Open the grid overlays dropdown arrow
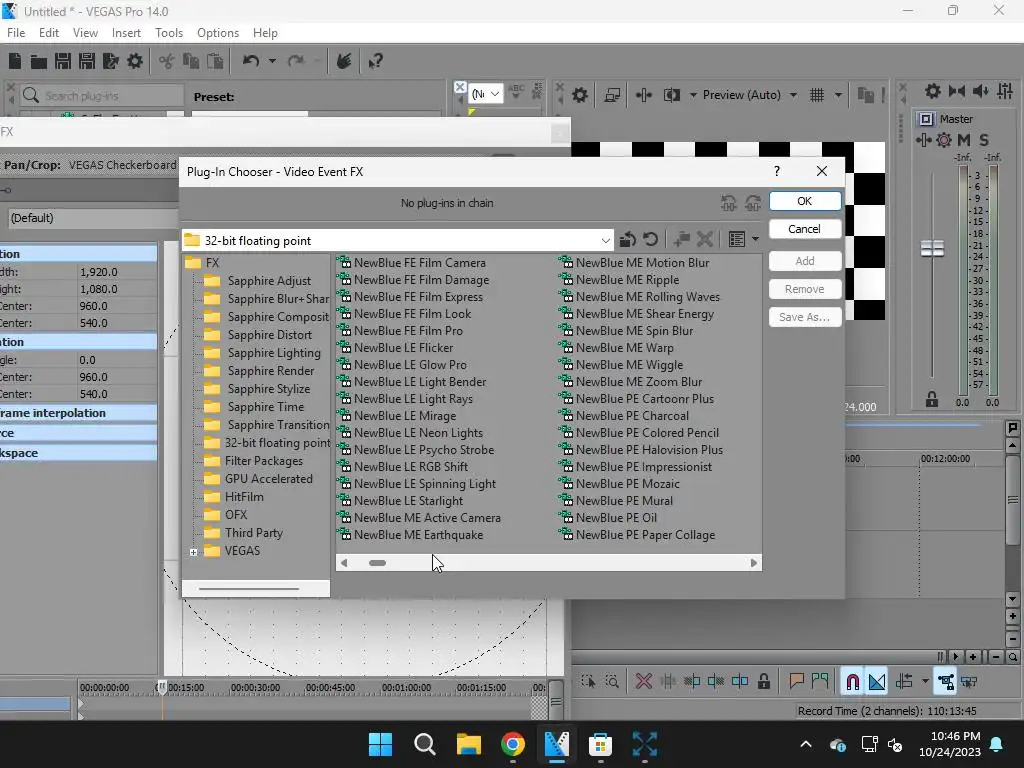This screenshot has width=1024, height=768. click(x=838, y=95)
